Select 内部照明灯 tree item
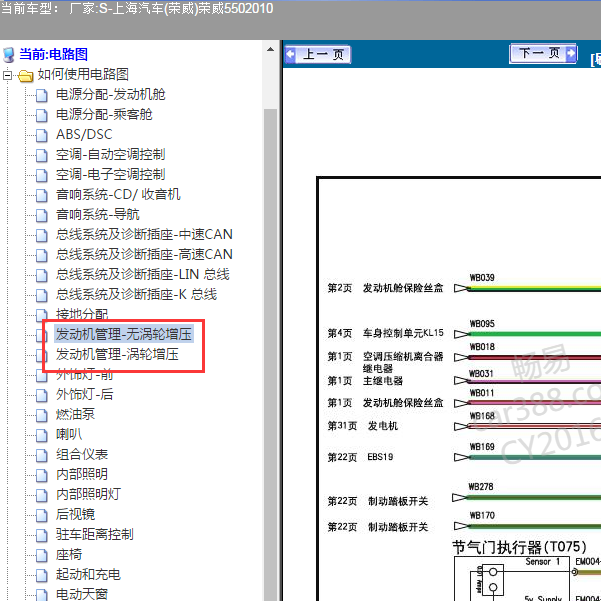This screenshot has width=601, height=601. pyautogui.click(x=88, y=494)
